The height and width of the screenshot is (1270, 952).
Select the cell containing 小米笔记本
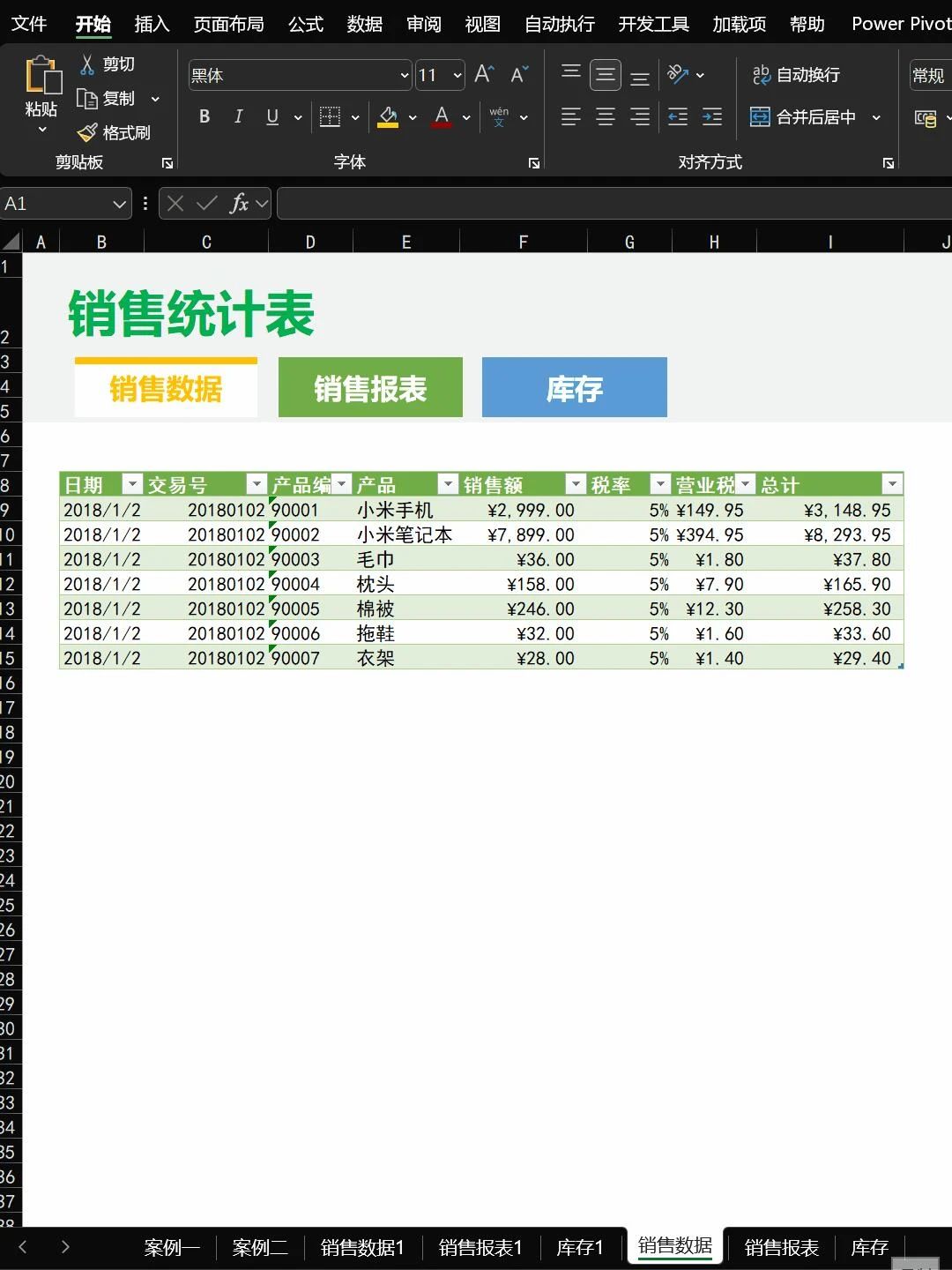tap(406, 534)
